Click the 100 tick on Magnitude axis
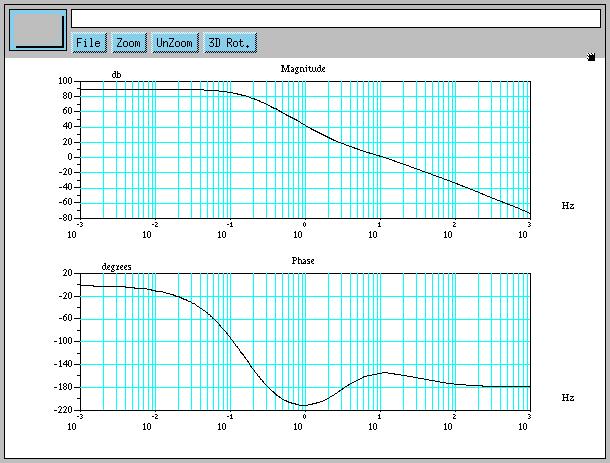The width and height of the screenshot is (610, 463). click(x=64, y=81)
